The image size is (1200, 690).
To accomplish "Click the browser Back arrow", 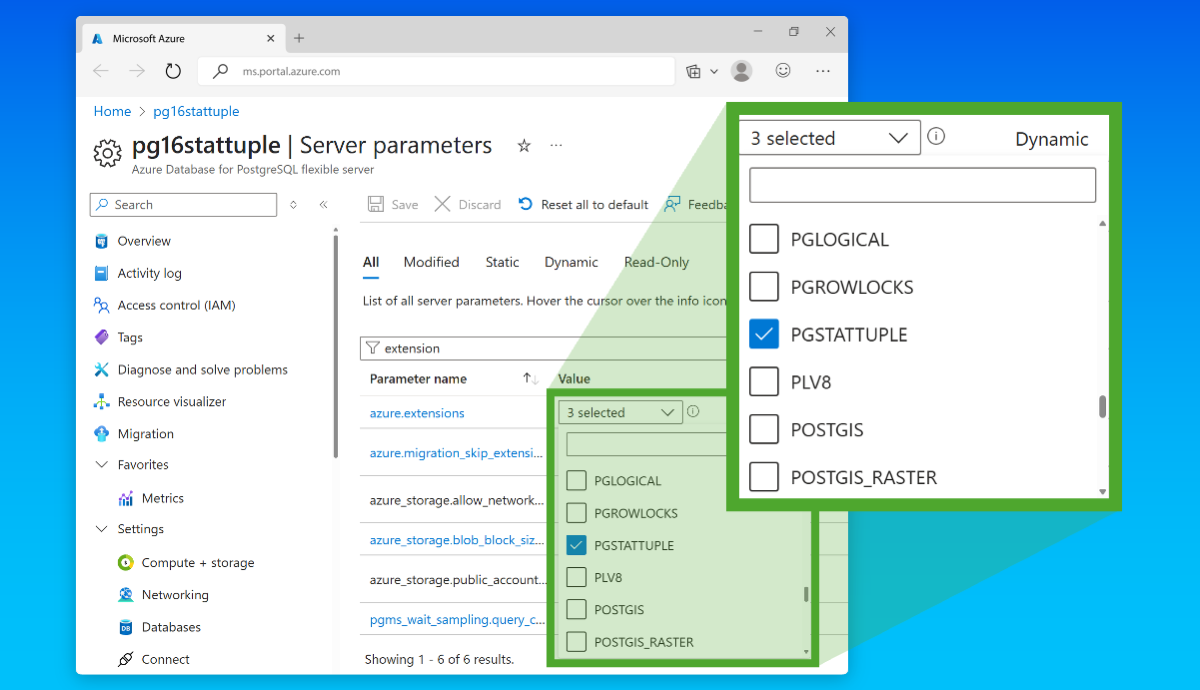I will pos(100,71).
